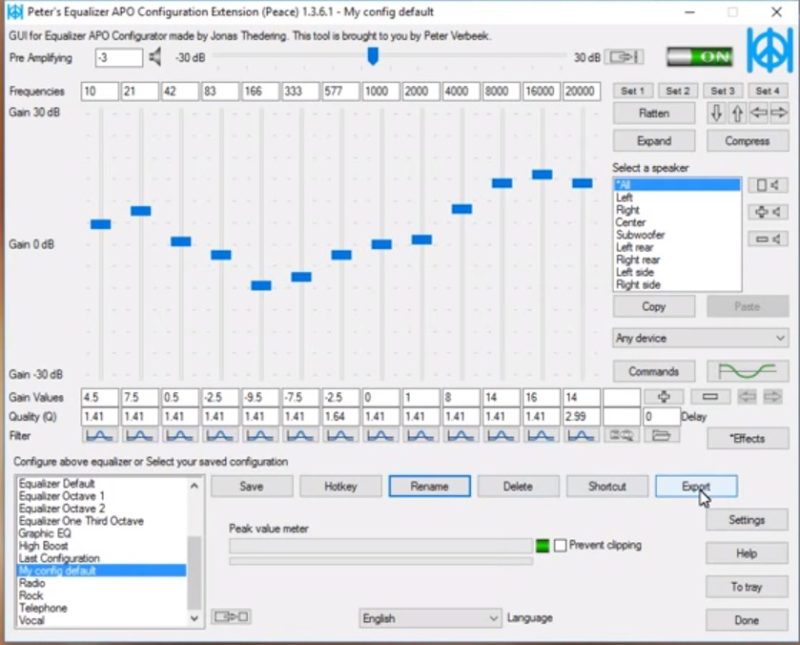Screen dimensions: 800x645
Task: Open the Any device dropdown
Action: pos(700,338)
